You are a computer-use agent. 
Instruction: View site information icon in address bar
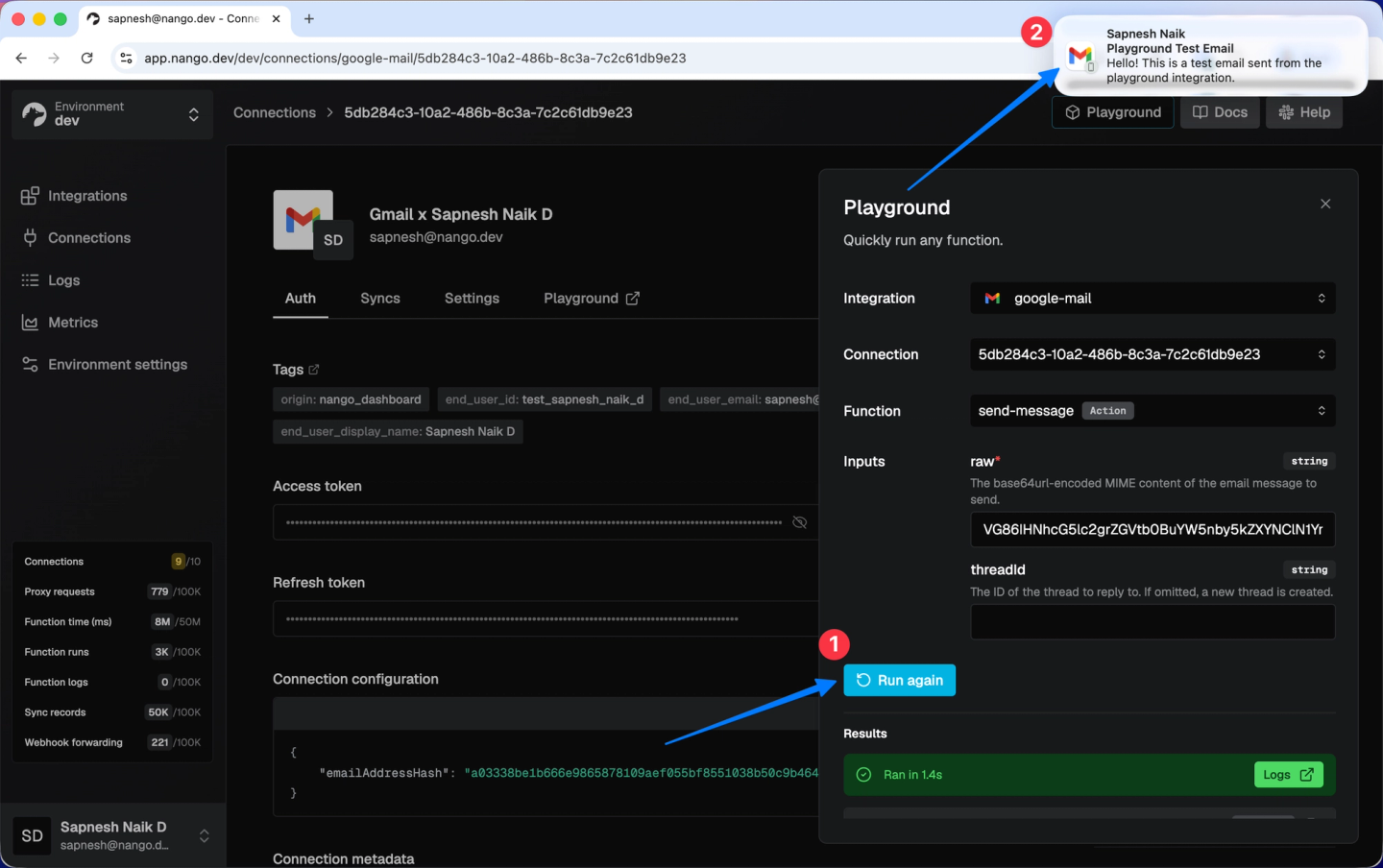(126, 58)
